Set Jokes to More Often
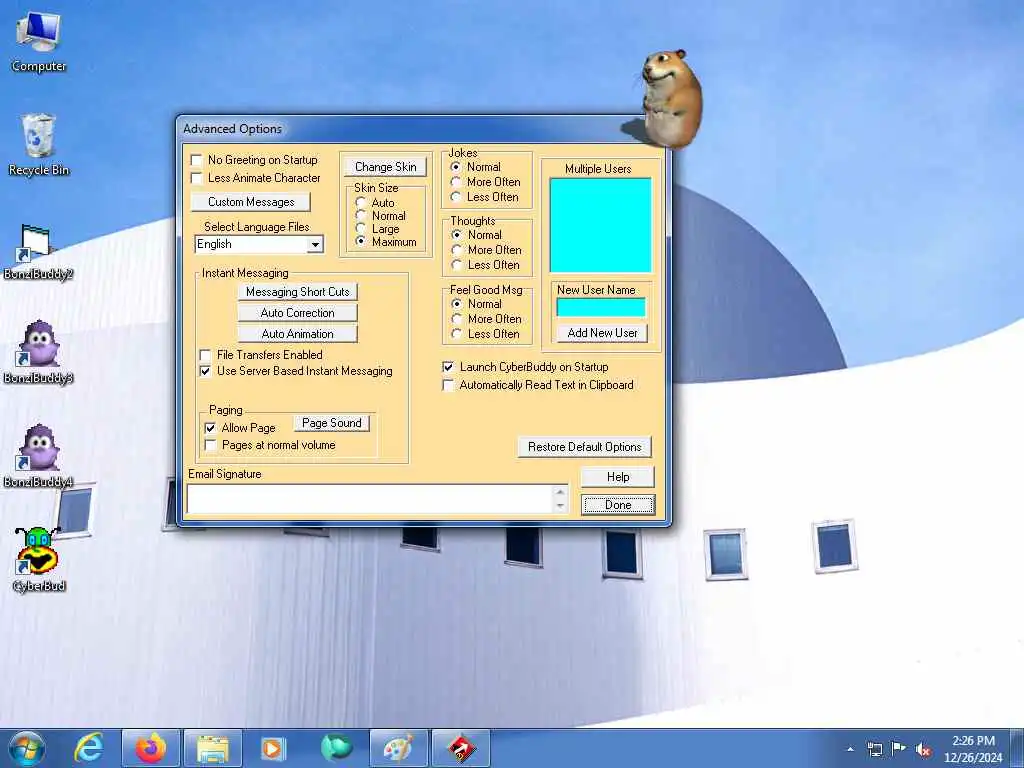This screenshot has height=768, width=1024. click(x=456, y=182)
